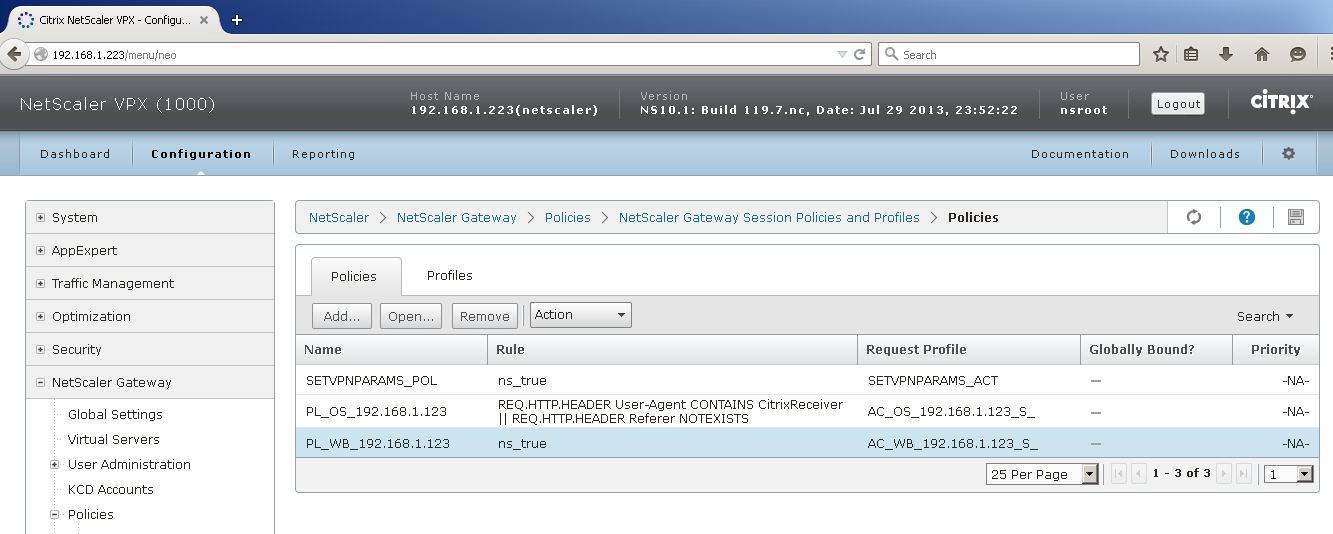Click the NetScaler Gateway breadcrumb link
Image resolution: width=1333 pixels, height=534 pixels.
[457, 217]
